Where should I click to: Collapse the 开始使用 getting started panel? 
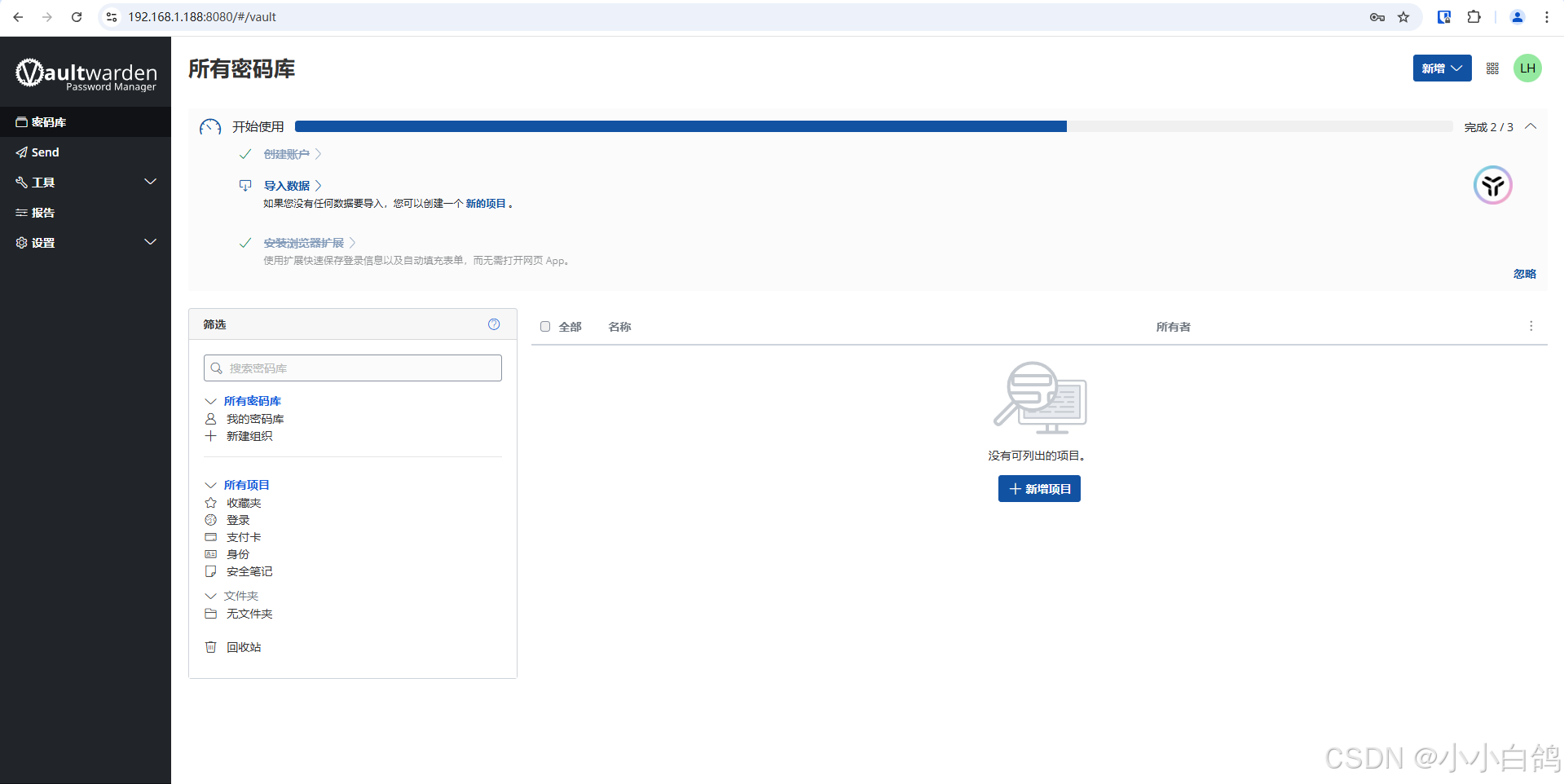click(x=1531, y=126)
